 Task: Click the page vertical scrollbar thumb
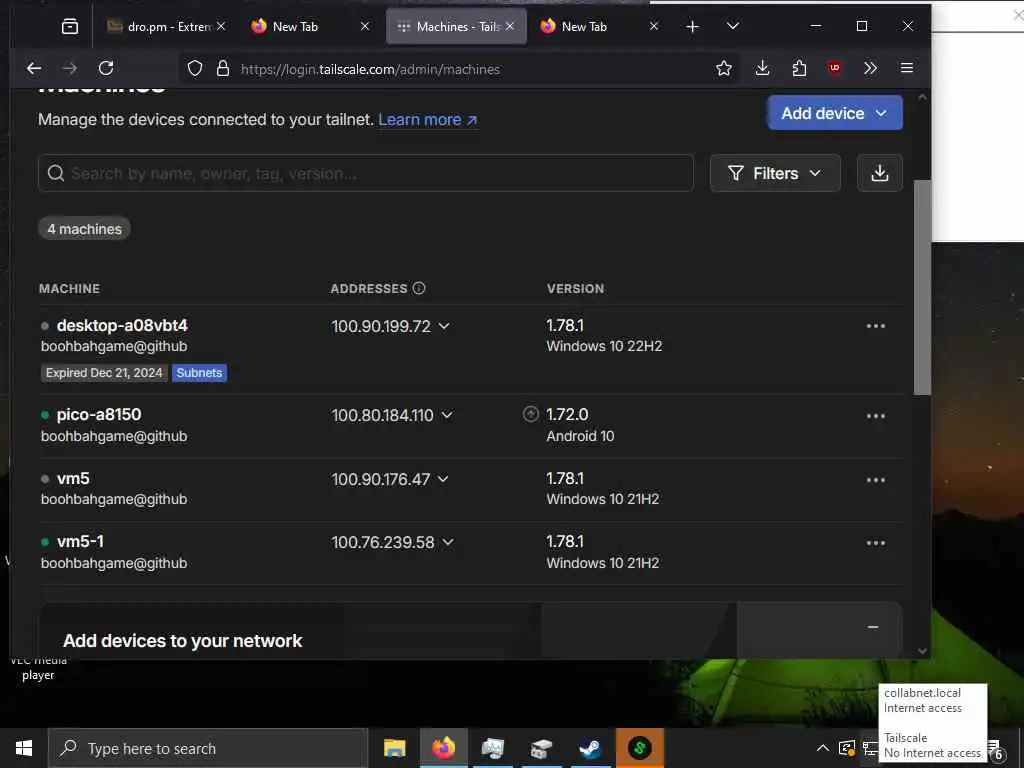click(922, 287)
